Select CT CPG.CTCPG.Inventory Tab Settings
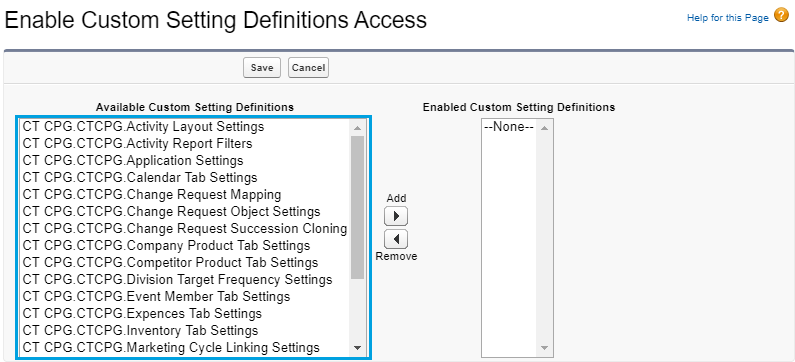The image size is (795, 362). pyautogui.click(x=185, y=331)
